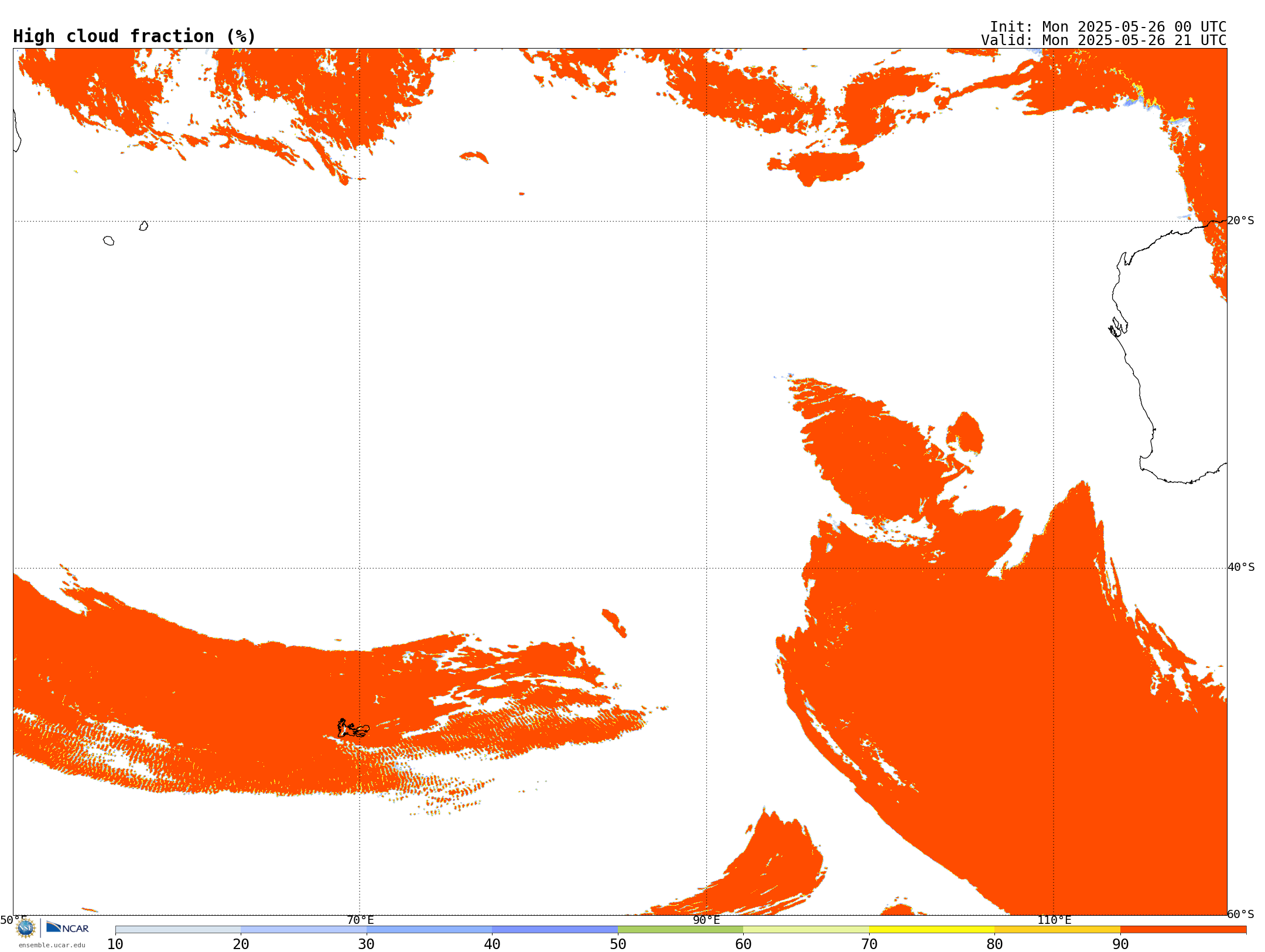Viewport: 1265px width, 952px height.
Task: Pick the yellow 70-80 colorbar segment
Action: click(x=932, y=930)
